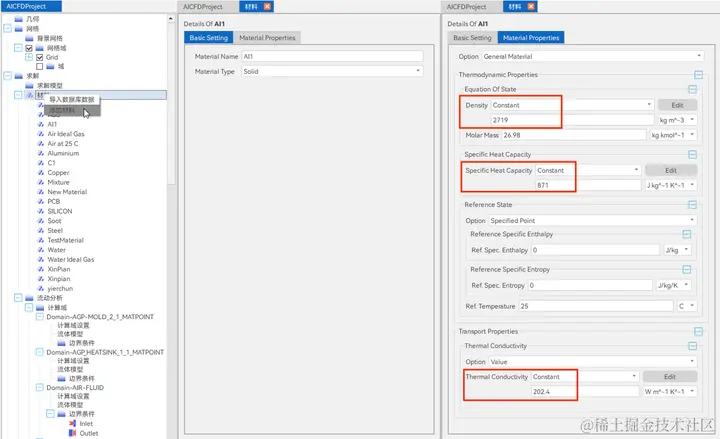Collapse the Thermodynamic Properties section
The height and width of the screenshot is (439, 720).
click(x=698, y=75)
